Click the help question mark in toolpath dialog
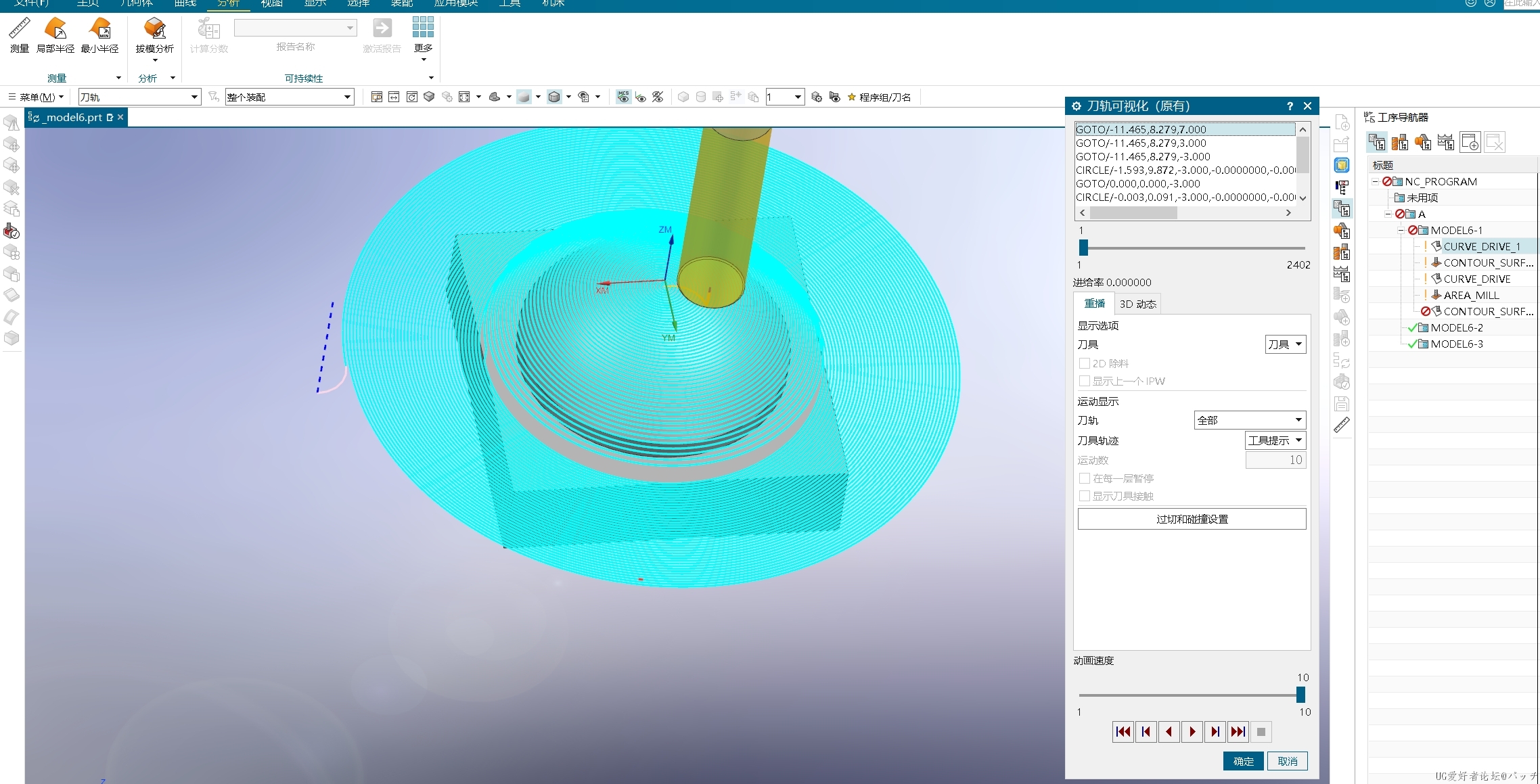The image size is (1540, 784). pyautogui.click(x=1290, y=106)
